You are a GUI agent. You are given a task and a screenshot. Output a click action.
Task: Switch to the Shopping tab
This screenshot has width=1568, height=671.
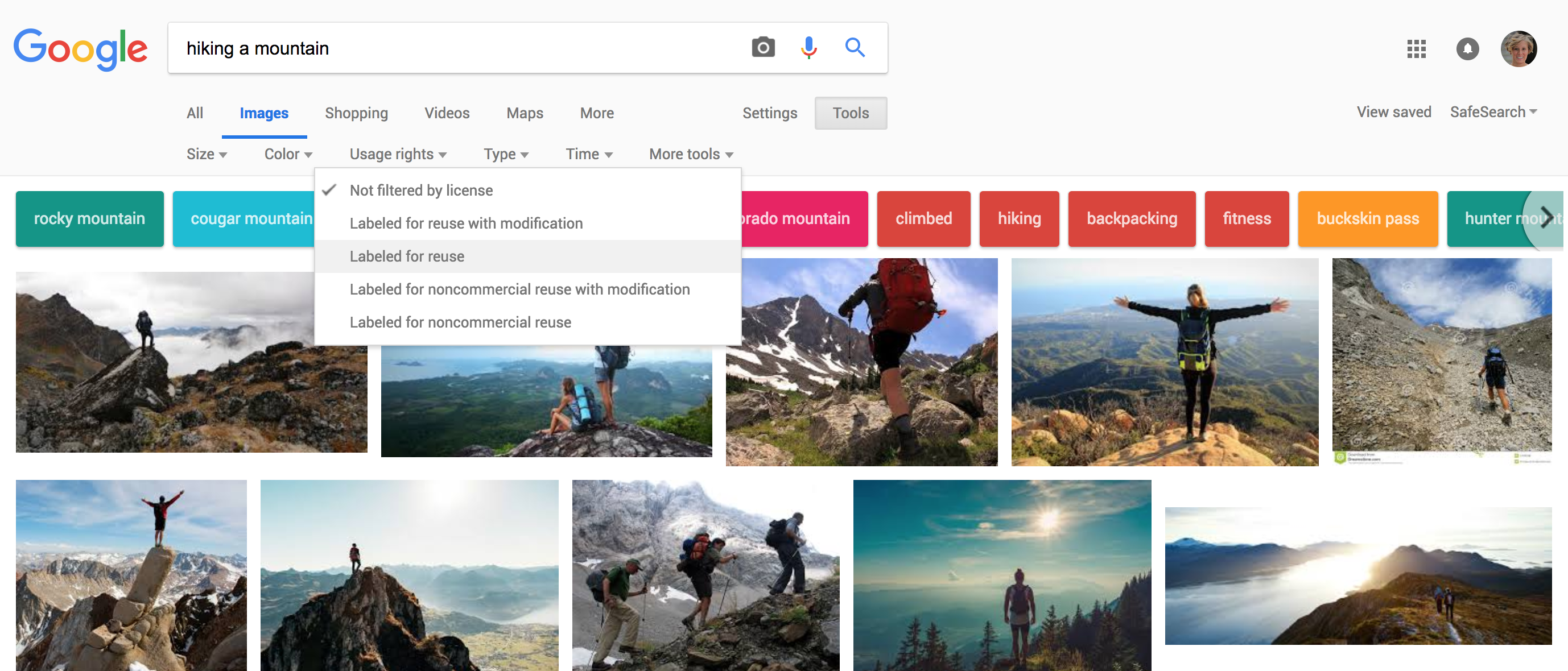356,113
